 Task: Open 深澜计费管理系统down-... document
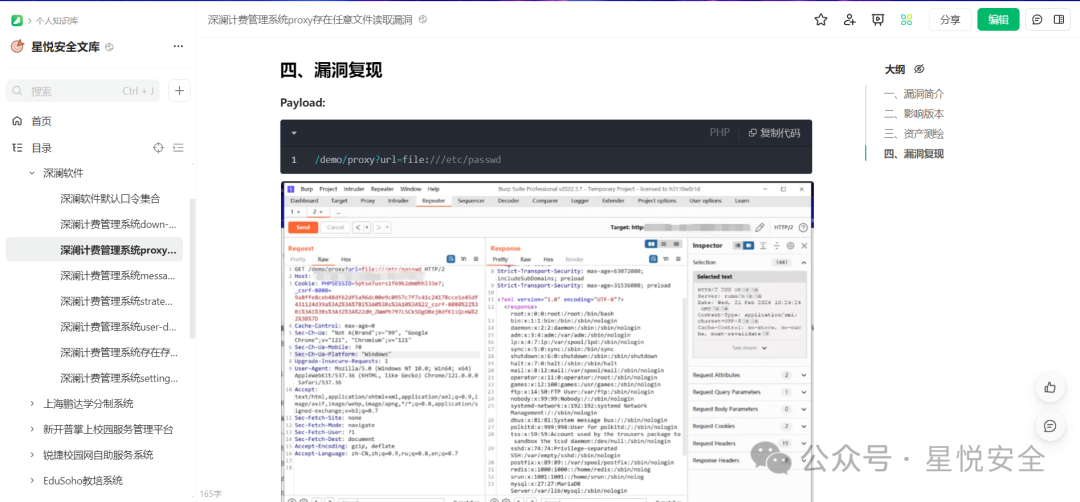118,224
